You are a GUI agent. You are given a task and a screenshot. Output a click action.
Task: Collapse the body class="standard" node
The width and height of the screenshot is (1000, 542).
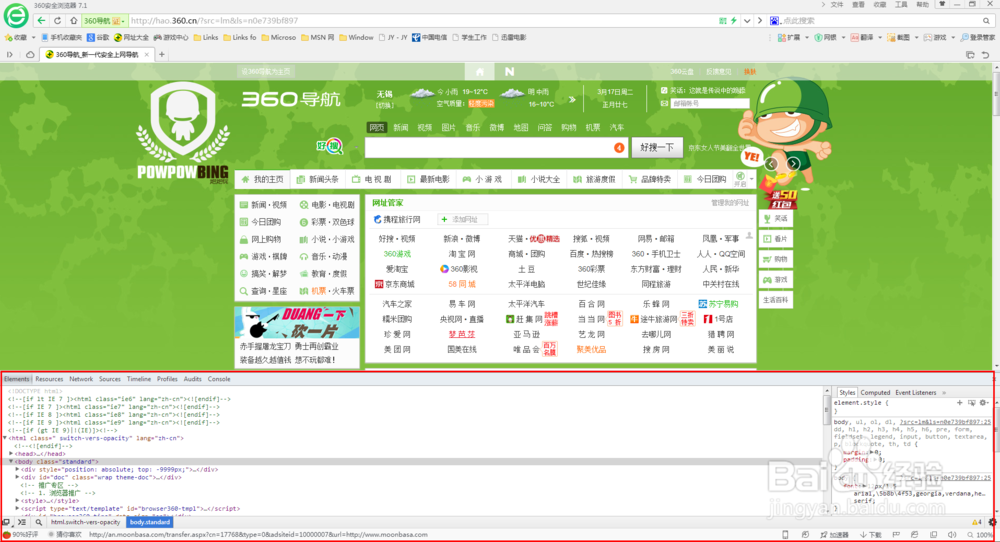pos(11,461)
